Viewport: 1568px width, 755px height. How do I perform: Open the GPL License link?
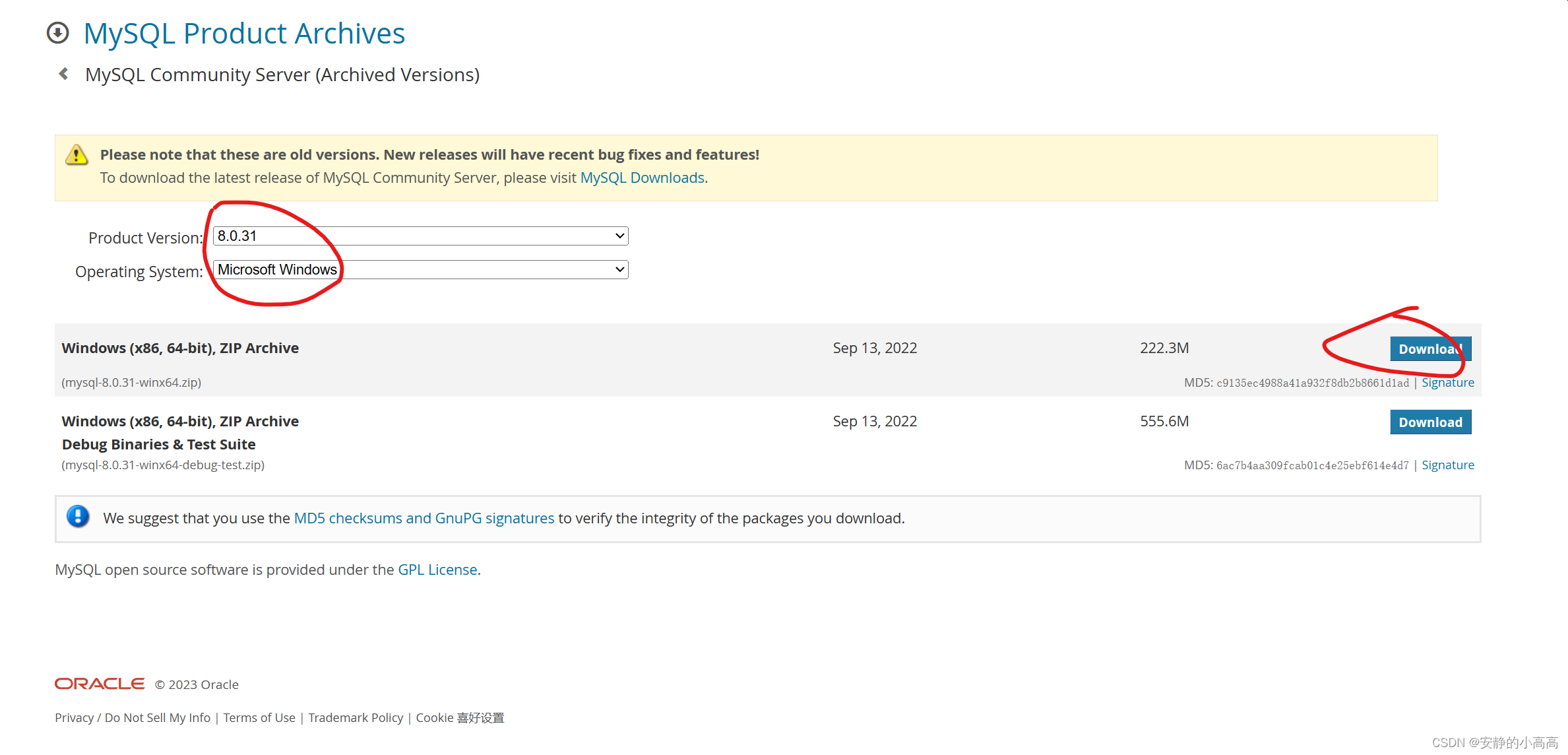click(437, 570)
